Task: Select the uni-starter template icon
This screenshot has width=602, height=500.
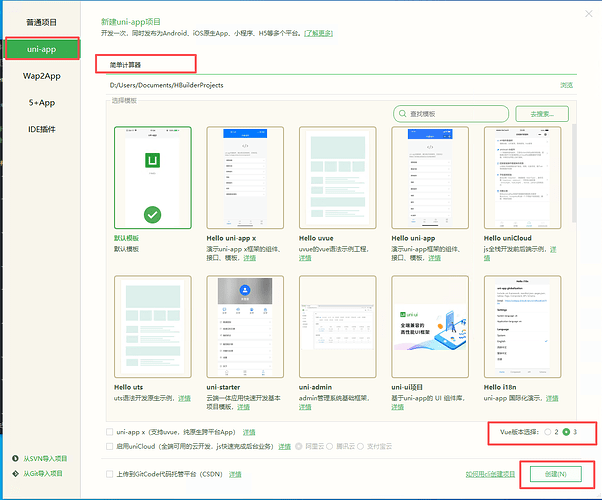Action: pyautogui.click(x=245, y=328)
